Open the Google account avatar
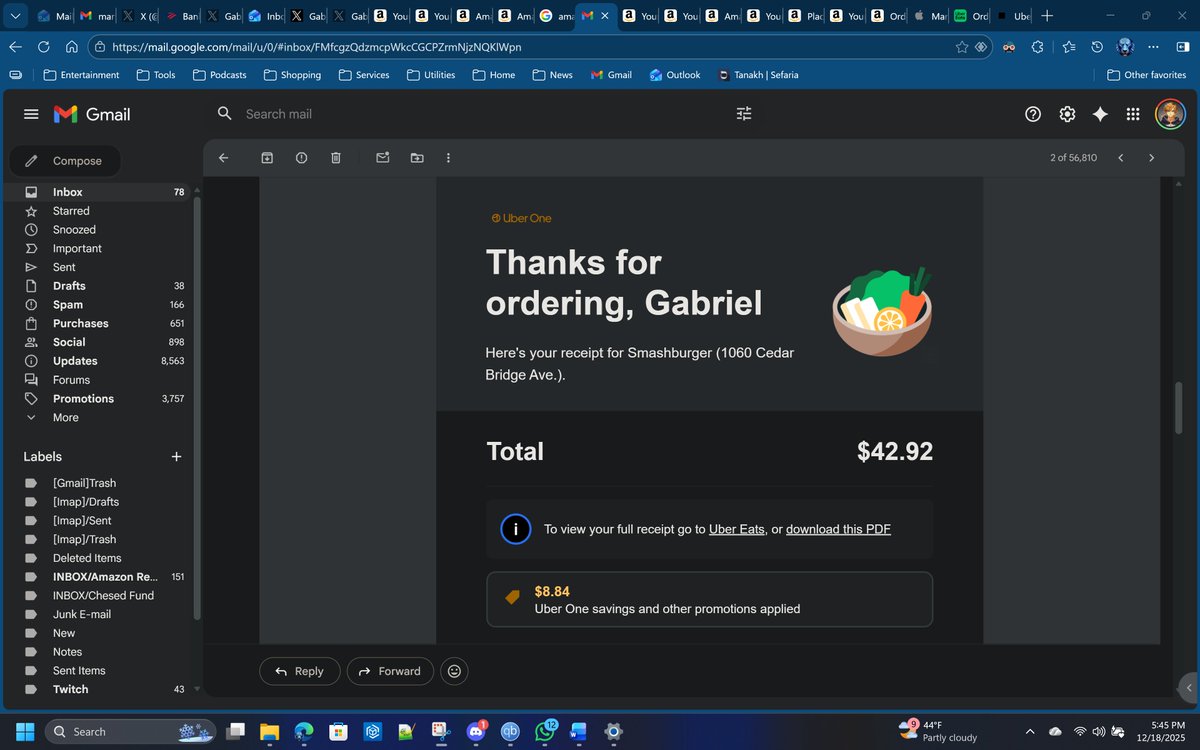 tap(1170, 114)
